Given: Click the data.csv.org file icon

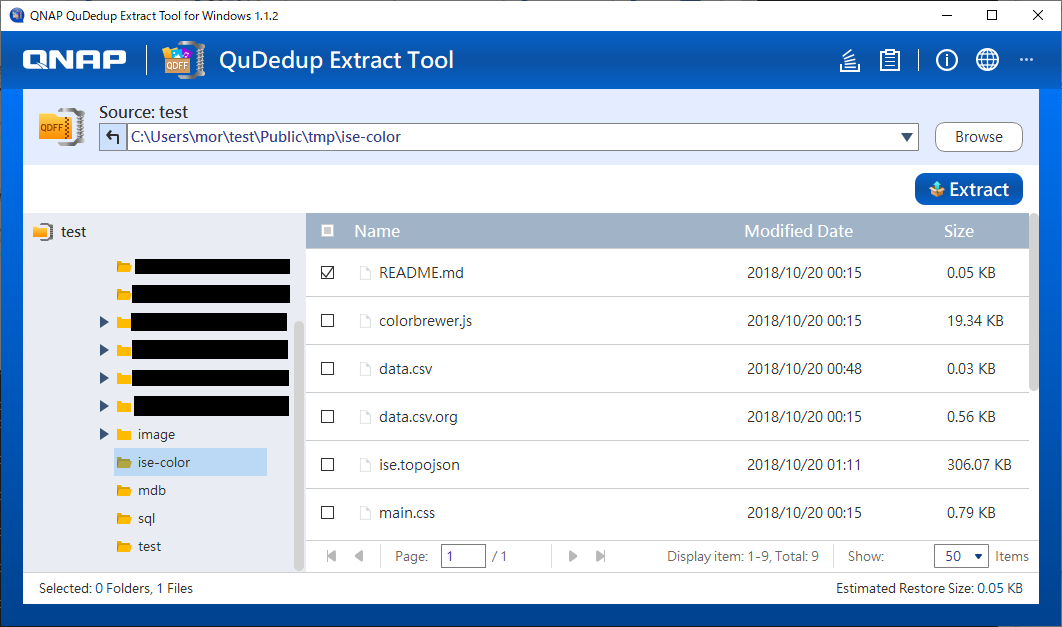Looking at the screenshot, I should [x=365, y=417].
